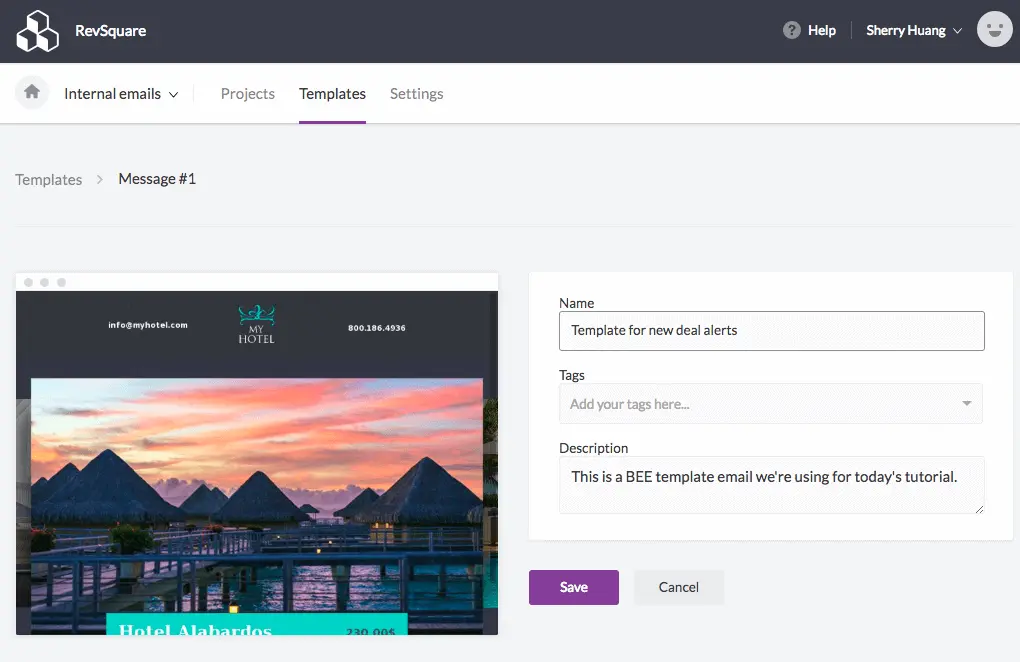Save the template changes
The width and height of the screenshot is (1020, 662).
[573, 587]
